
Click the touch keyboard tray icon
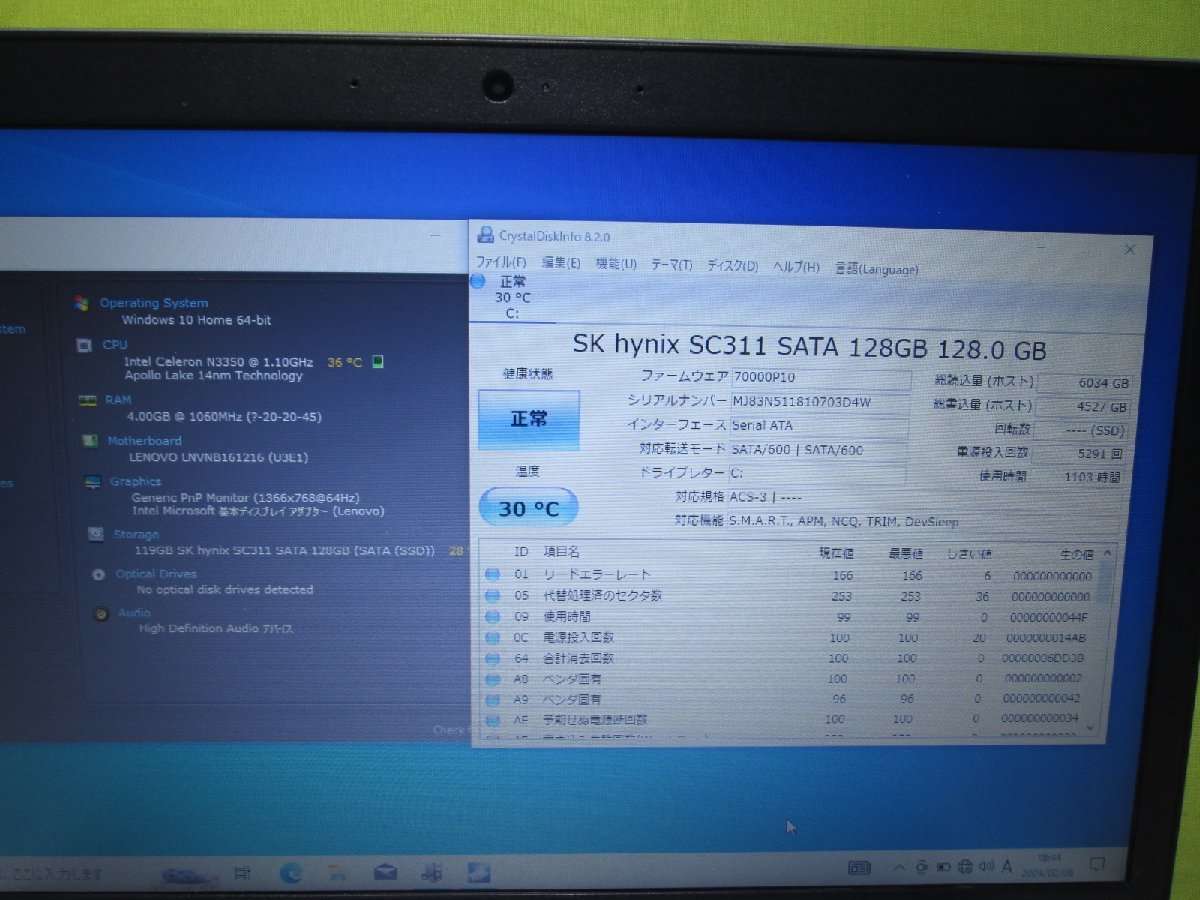[859, 866]
